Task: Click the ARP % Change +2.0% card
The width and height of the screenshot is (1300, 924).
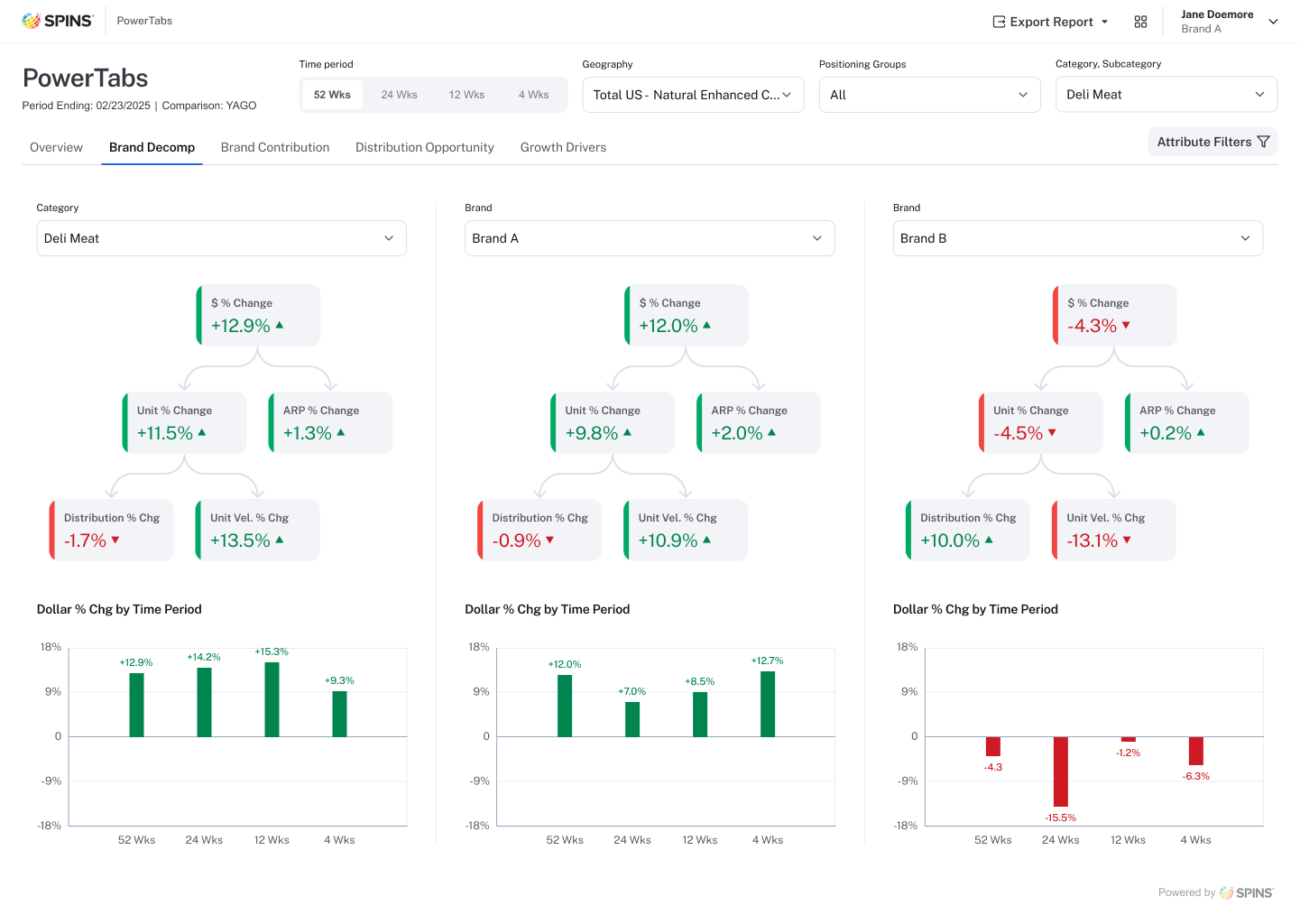Action: [759, 422]
